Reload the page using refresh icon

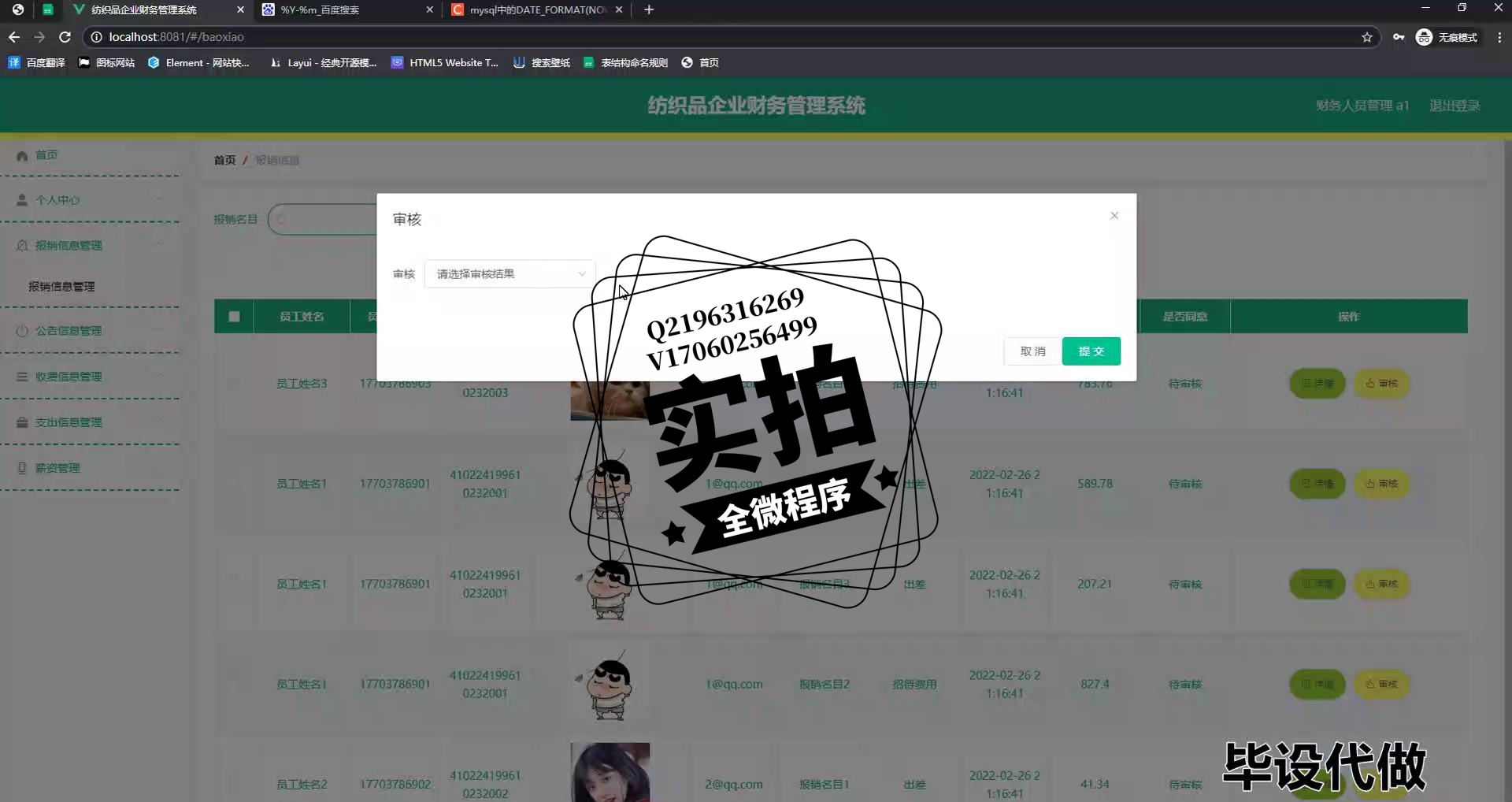(65, 37)
